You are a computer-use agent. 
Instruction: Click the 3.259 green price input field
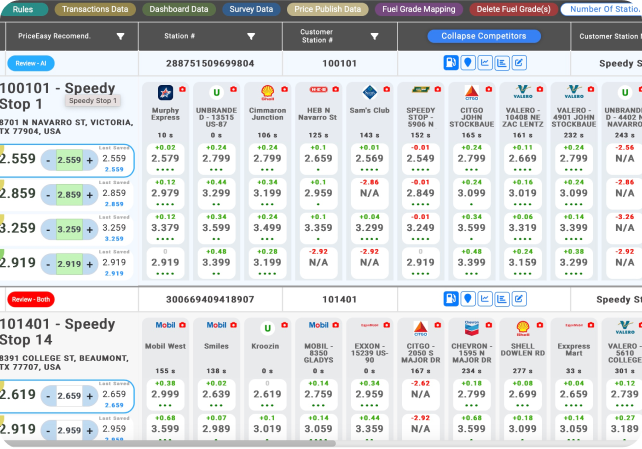tap(69, 229)
